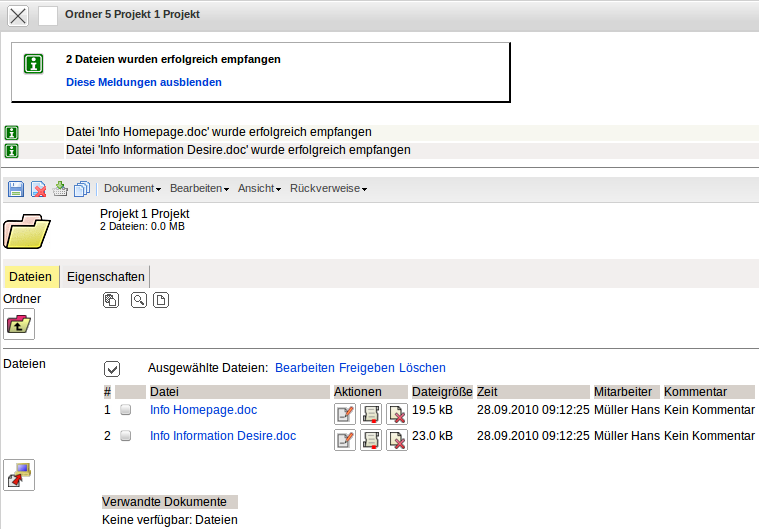Click the paste clipboard icon under Ordner

pos(111,300)
